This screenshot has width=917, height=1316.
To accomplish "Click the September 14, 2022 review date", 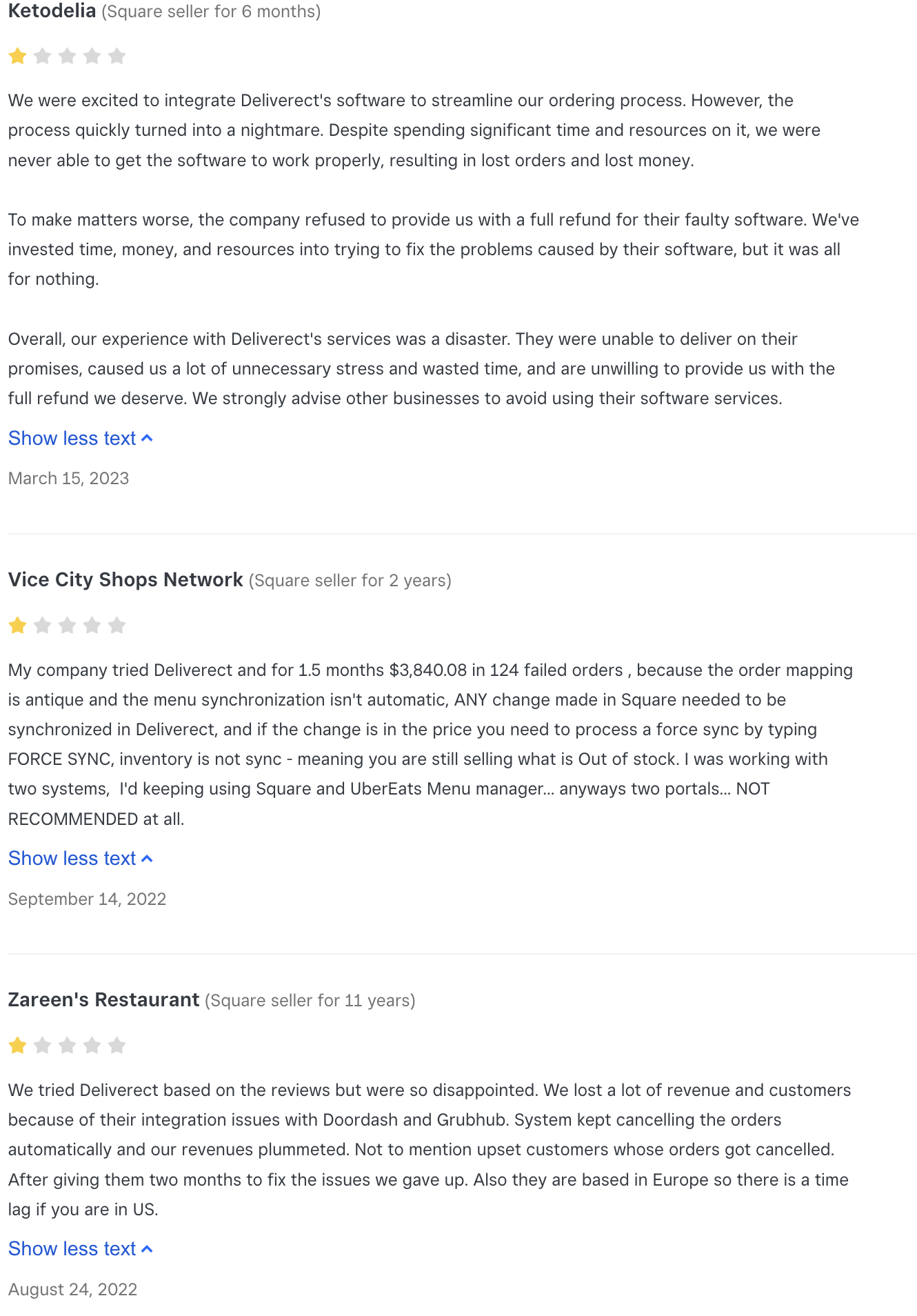I will [x=88, y=899].
